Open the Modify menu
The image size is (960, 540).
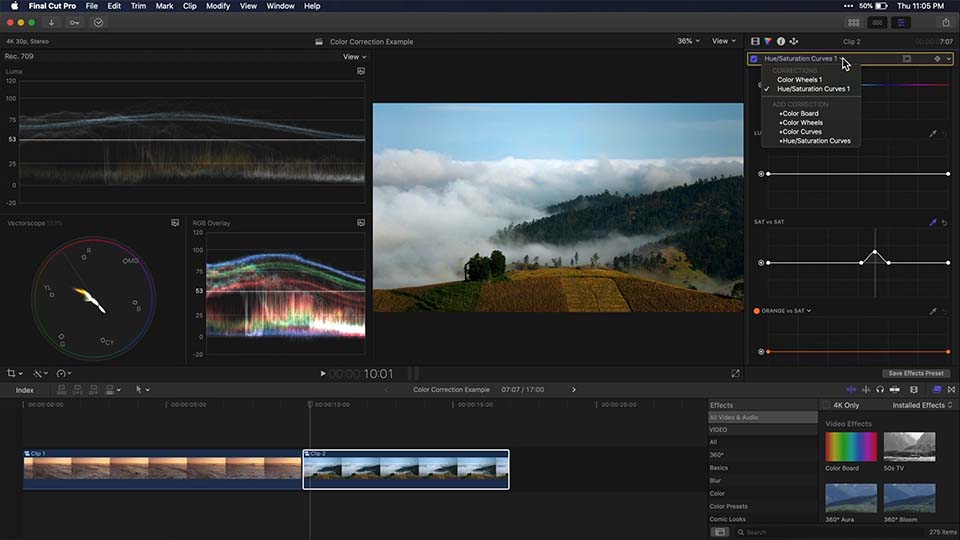pyautogui.click(x=217, y=6)
